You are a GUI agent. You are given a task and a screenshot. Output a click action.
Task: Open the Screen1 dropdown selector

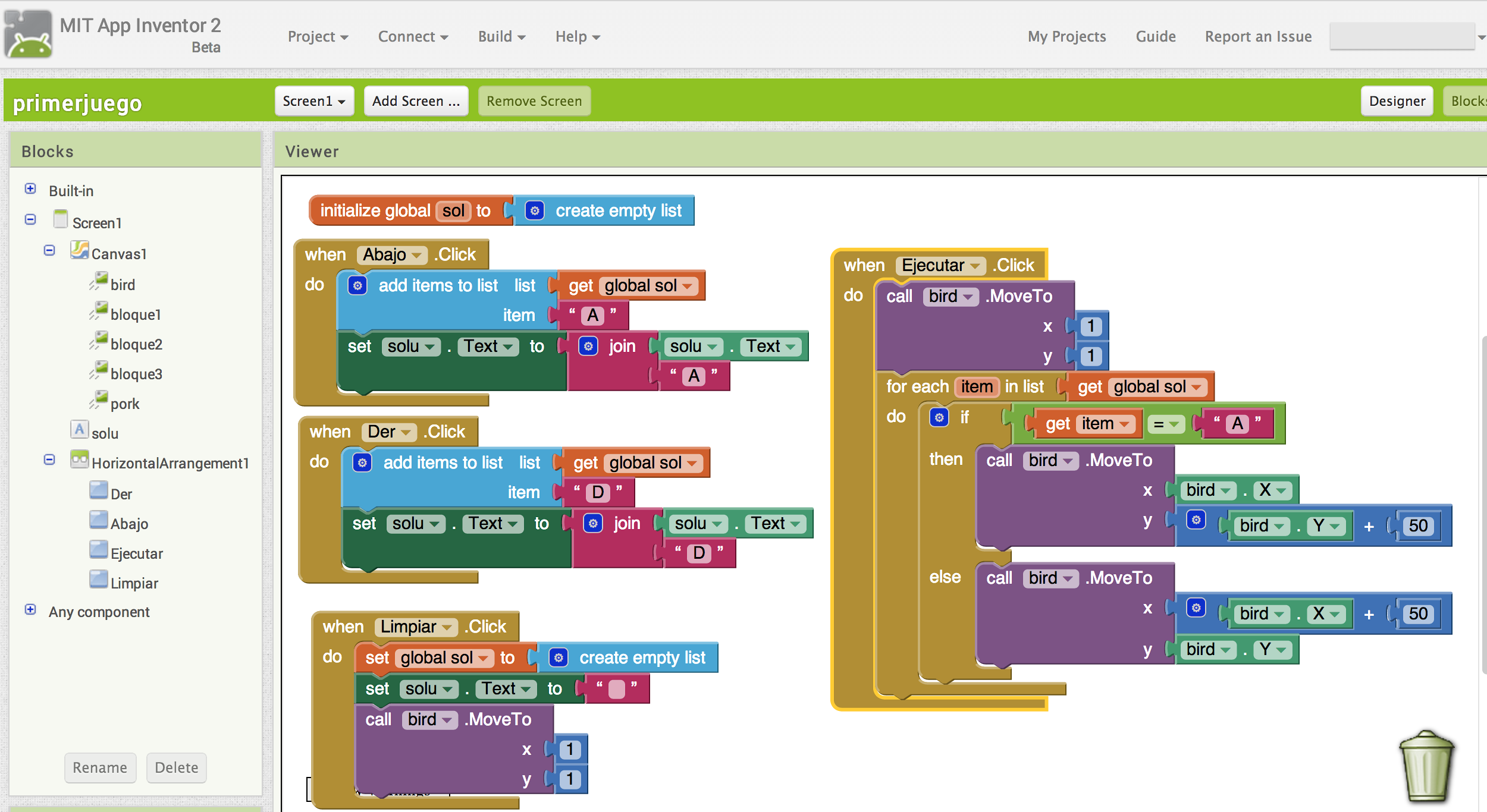(312, 100)
